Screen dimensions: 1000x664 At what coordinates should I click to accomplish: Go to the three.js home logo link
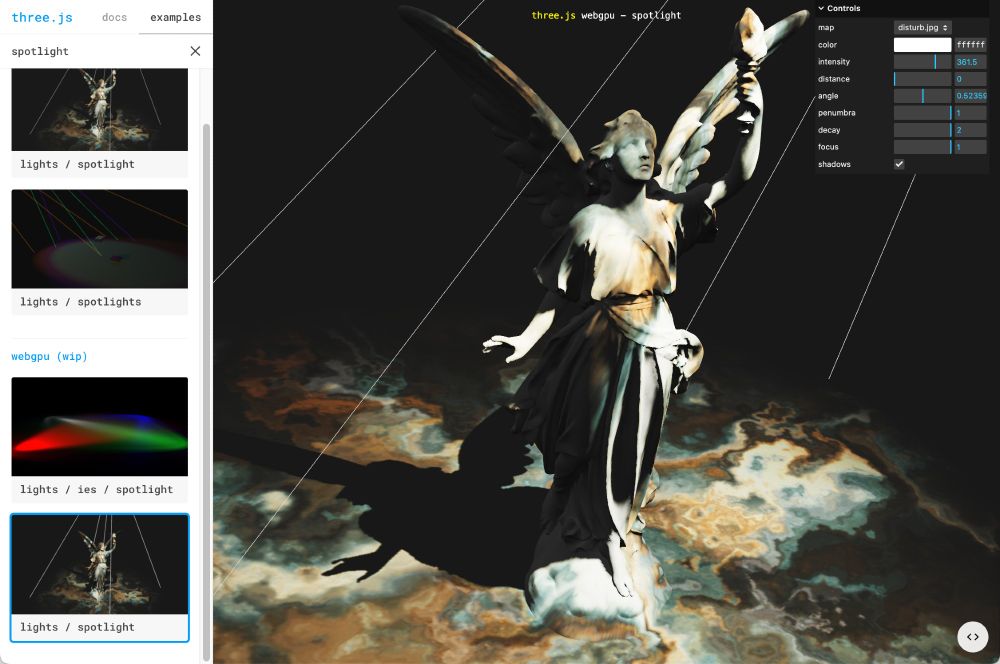[42, 17]
